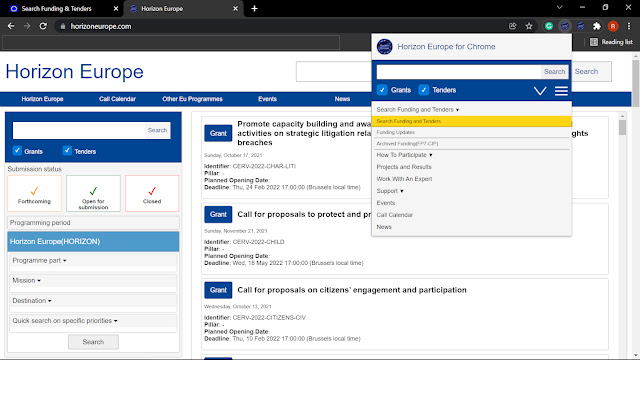Click the active Horizon Europe extension icon

point(565,26)
